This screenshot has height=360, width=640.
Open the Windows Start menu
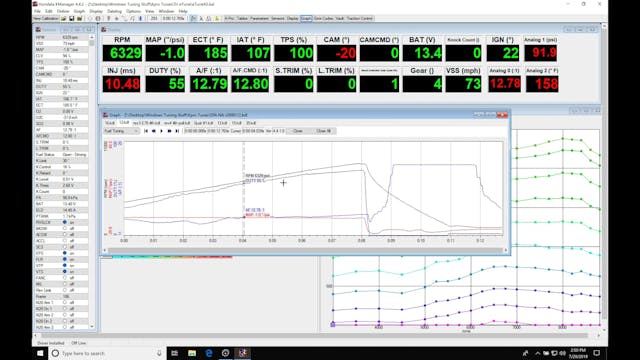pyautogui.click(x=40, y=353)
